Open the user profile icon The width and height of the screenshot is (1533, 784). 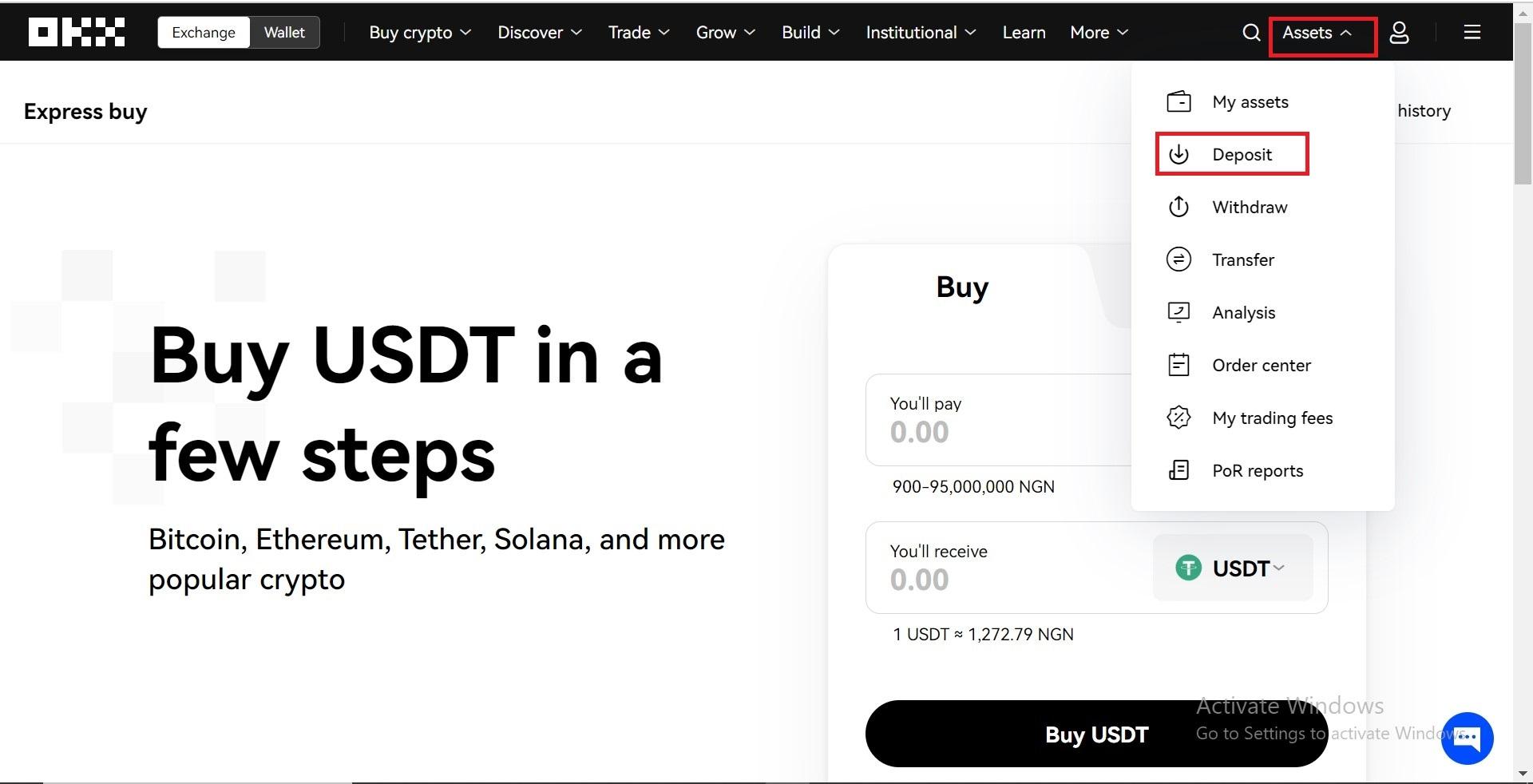(1399, 32)
